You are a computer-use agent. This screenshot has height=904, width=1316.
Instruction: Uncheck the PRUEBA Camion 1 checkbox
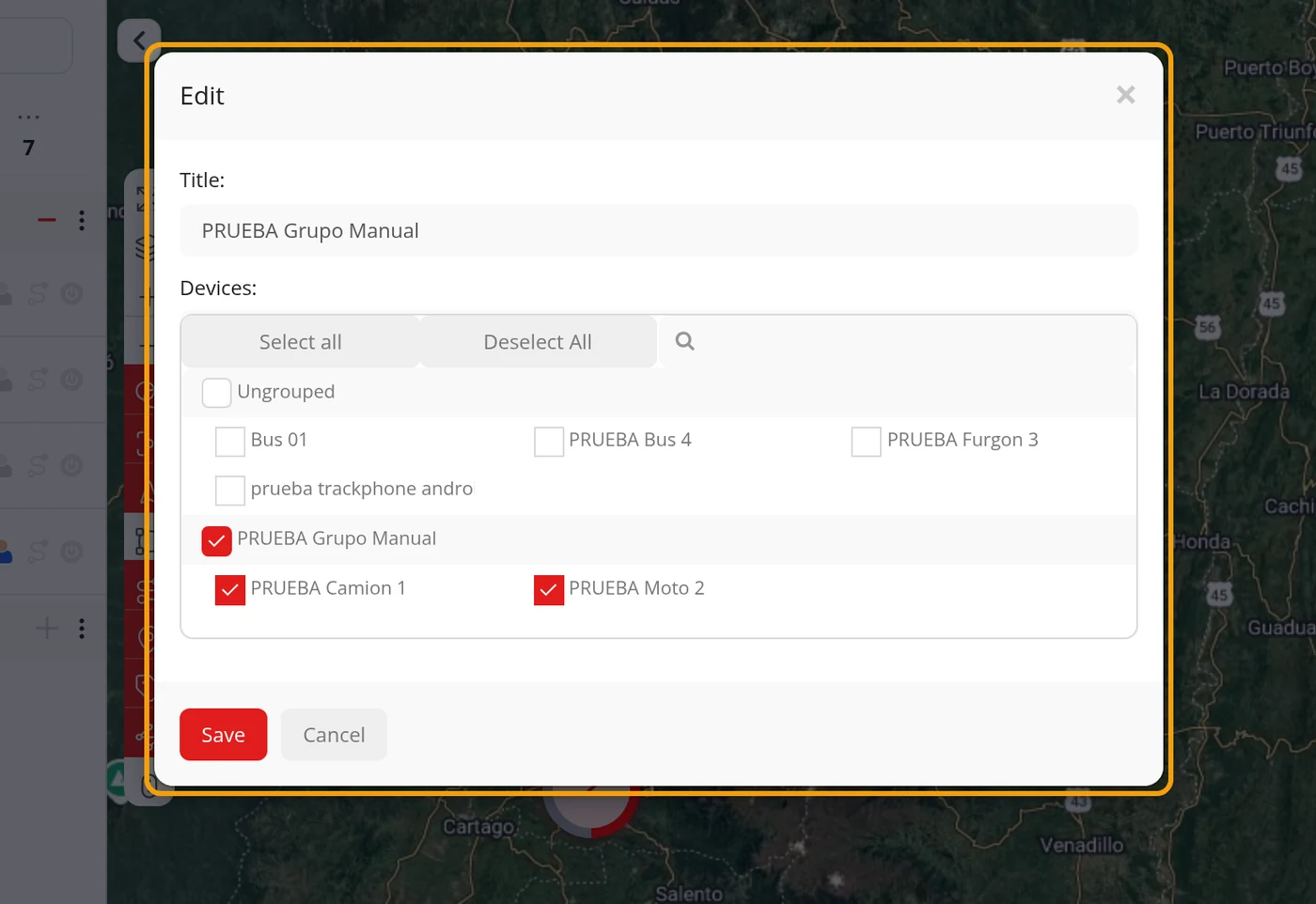pos(230,589)
